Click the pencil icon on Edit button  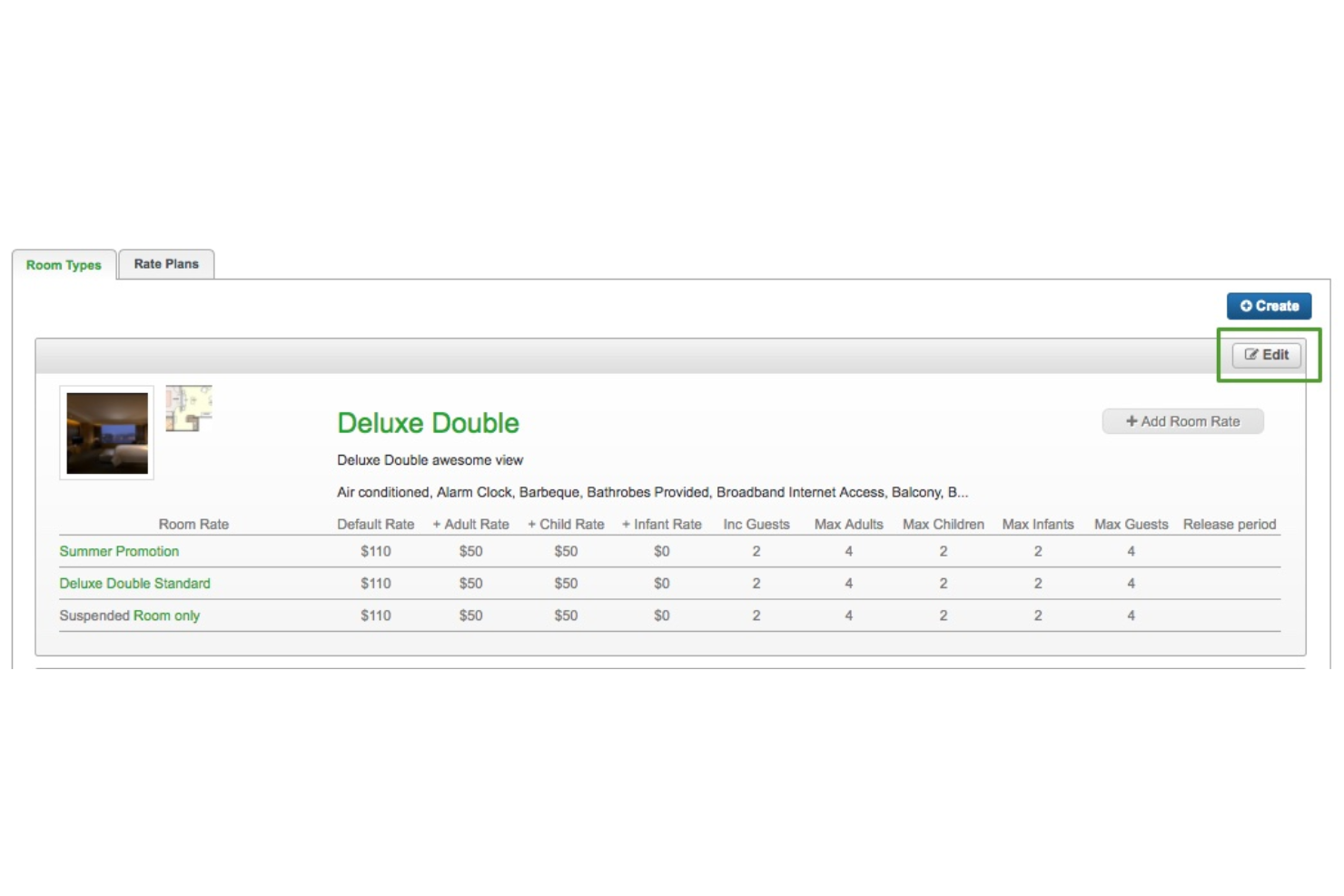pyautogui.click(x=1251, y=355)
